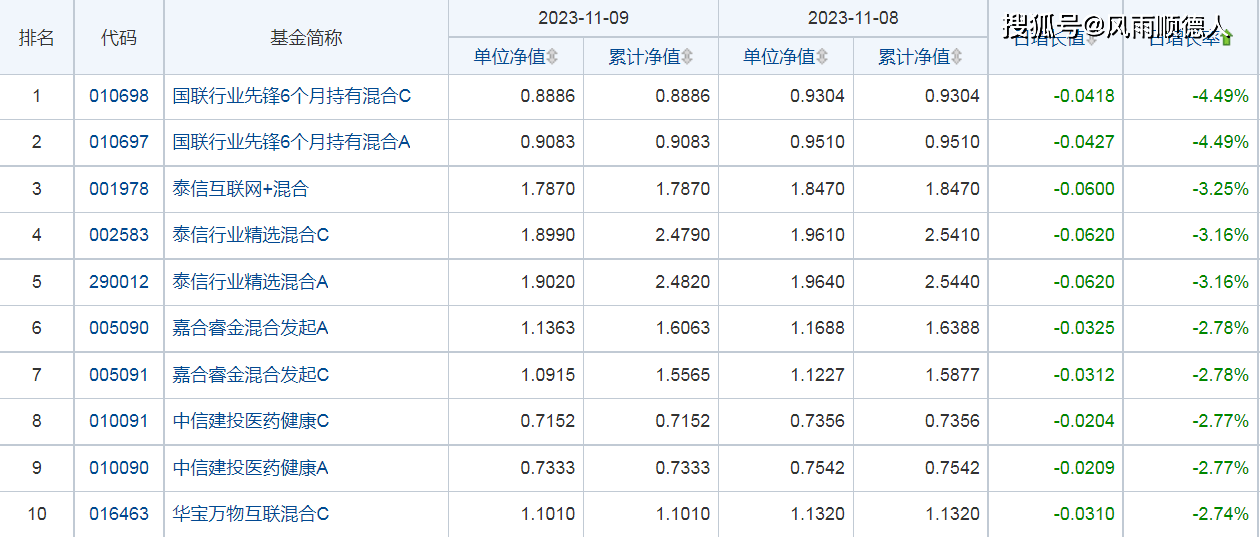Click sort icon beside 2023-11-09 单位净值
The image size is (1260, 537).
[x=552, y=57]
